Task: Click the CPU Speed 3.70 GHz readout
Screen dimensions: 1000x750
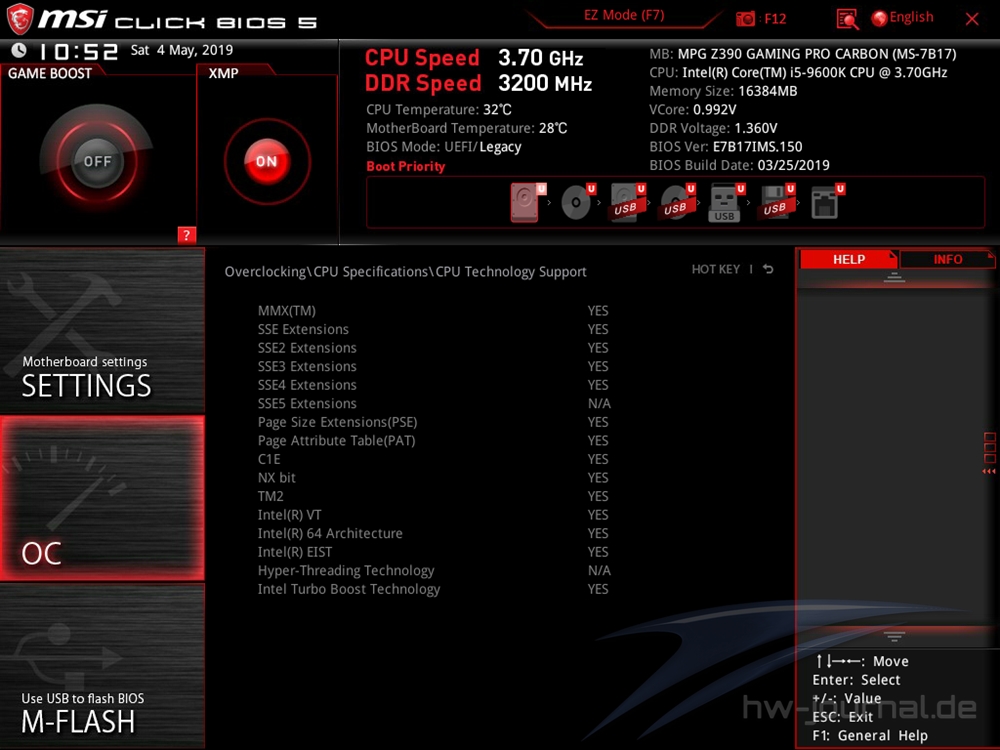Action: (x=474, y=58)
